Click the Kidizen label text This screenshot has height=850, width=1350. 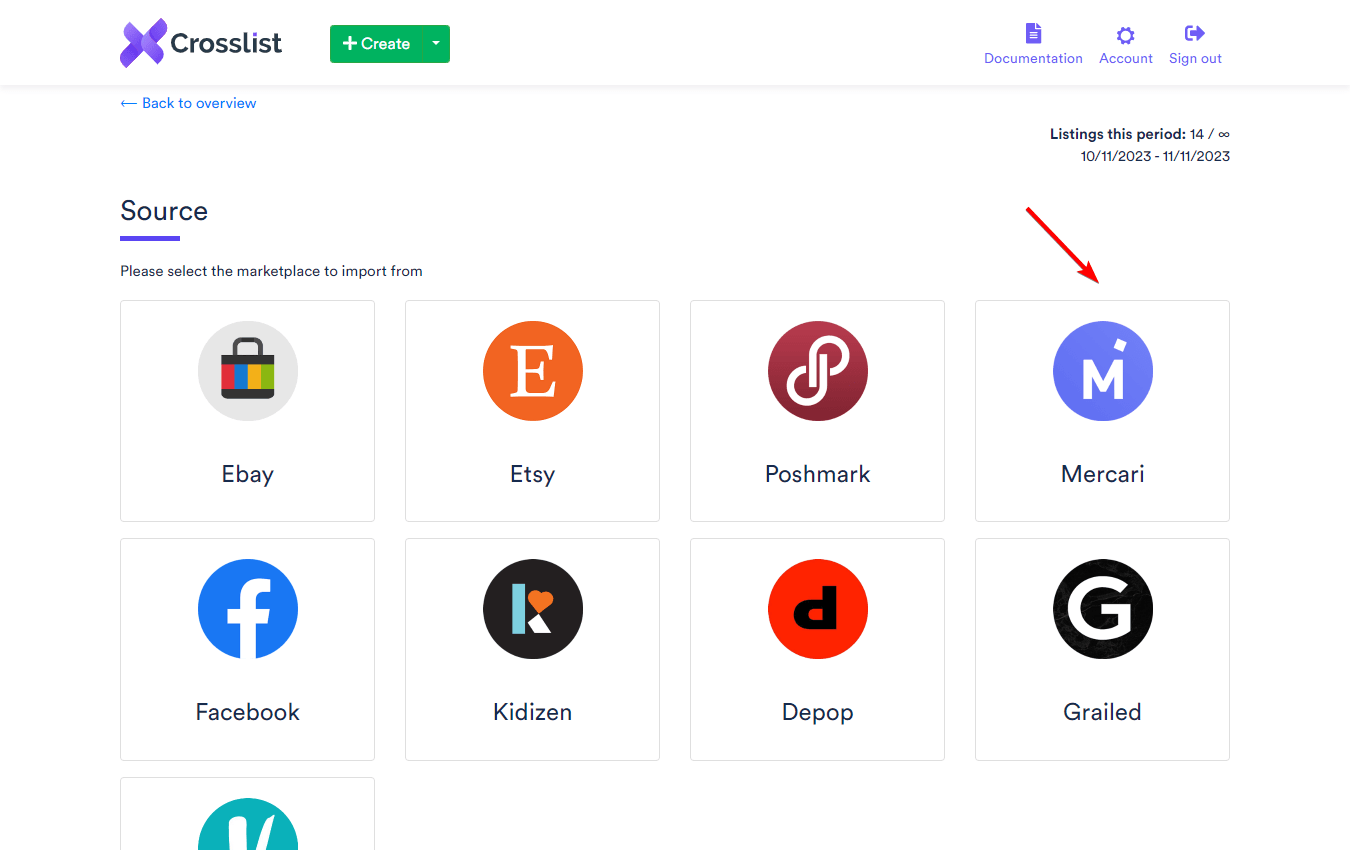[x=533, y=712]
